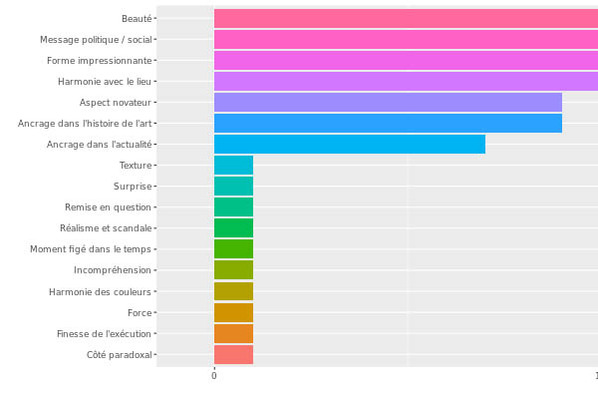Click the Forme impressionnante bar
This screenshot has height=399, width=598.
406,61
